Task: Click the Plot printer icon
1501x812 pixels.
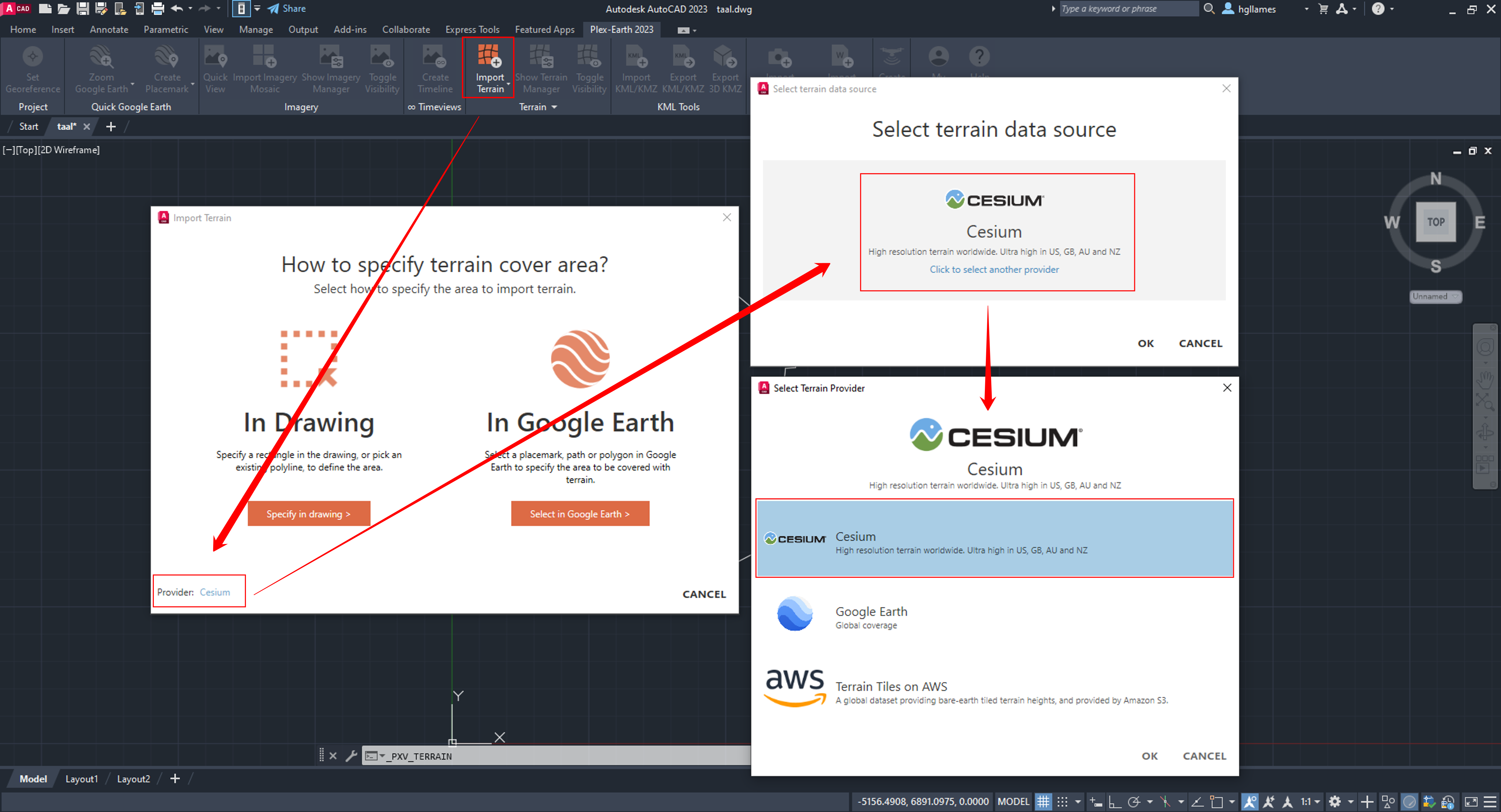Action: point(158,9)
